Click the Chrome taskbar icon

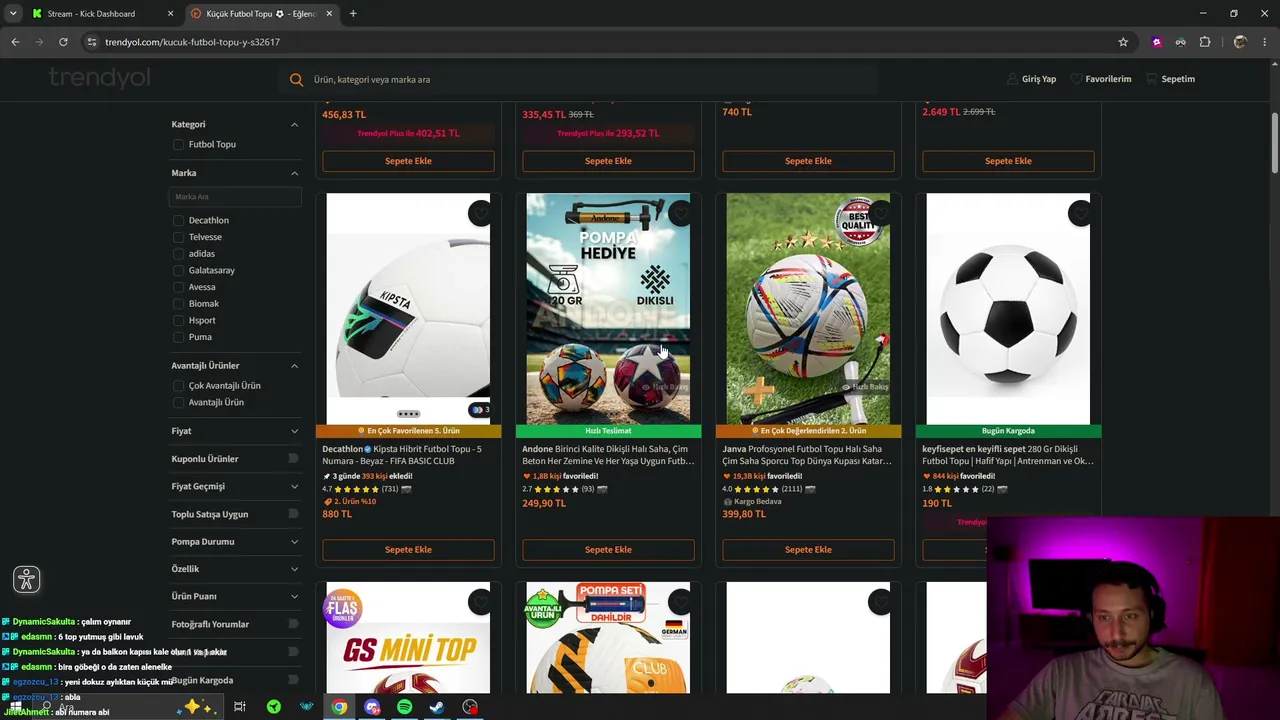[340, 707]
